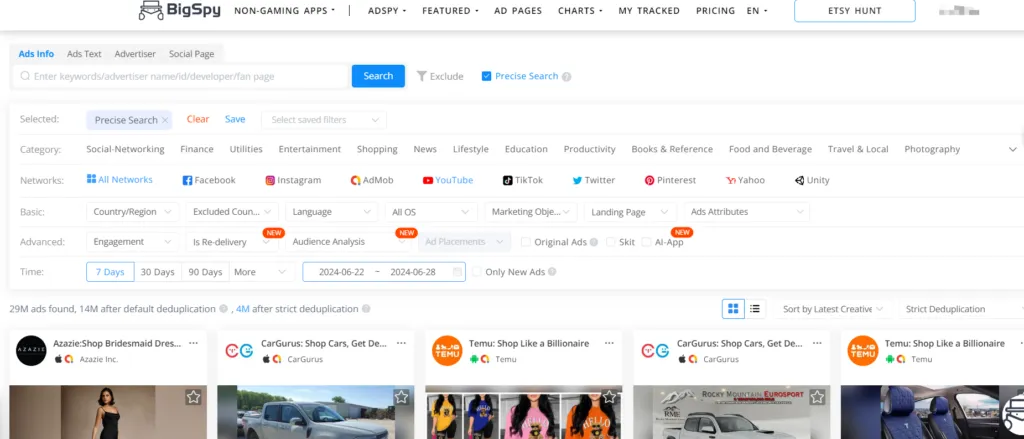Expand the category list chevron
The width and height of the screenshot is (1024, 439).
pyautogui.click(x=1012, y=149)
